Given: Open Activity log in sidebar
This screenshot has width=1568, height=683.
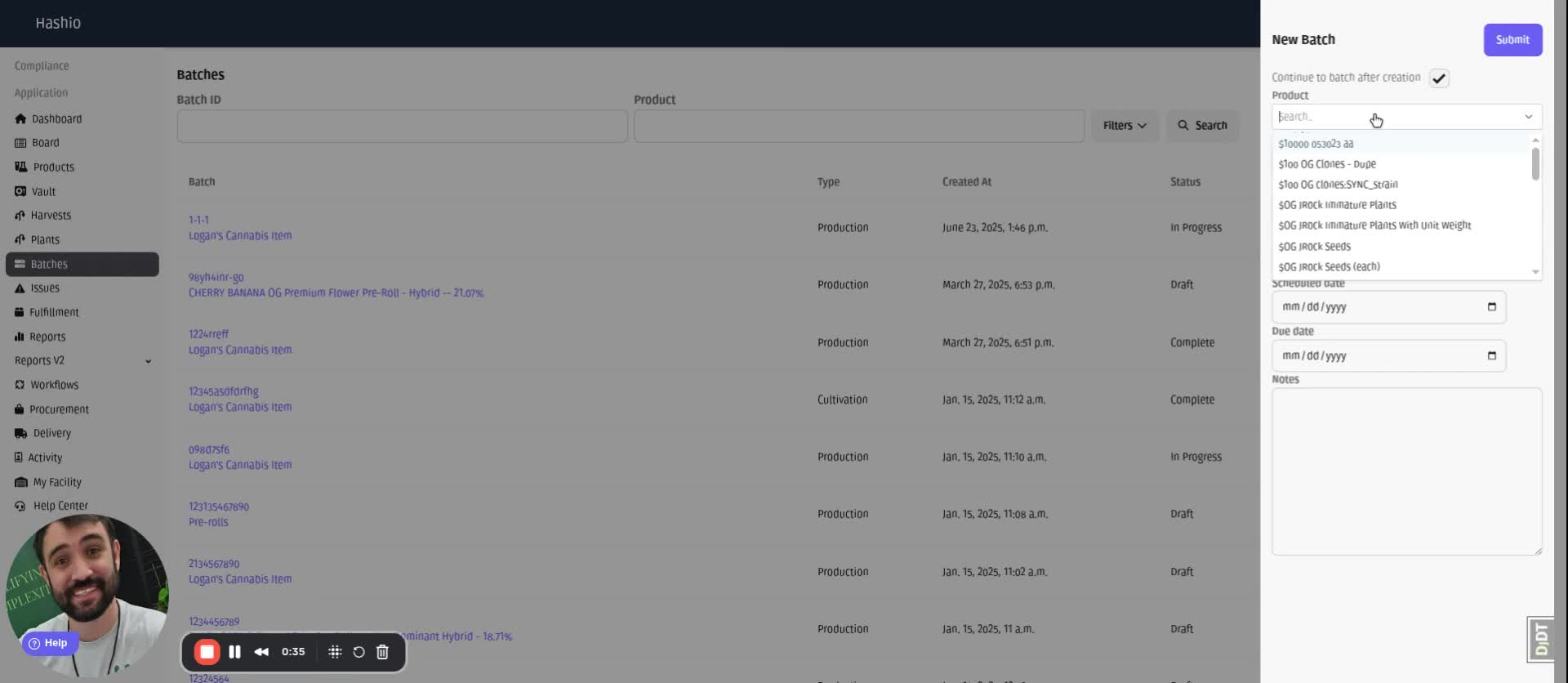Looking at the screenshot, I should 38,458.
